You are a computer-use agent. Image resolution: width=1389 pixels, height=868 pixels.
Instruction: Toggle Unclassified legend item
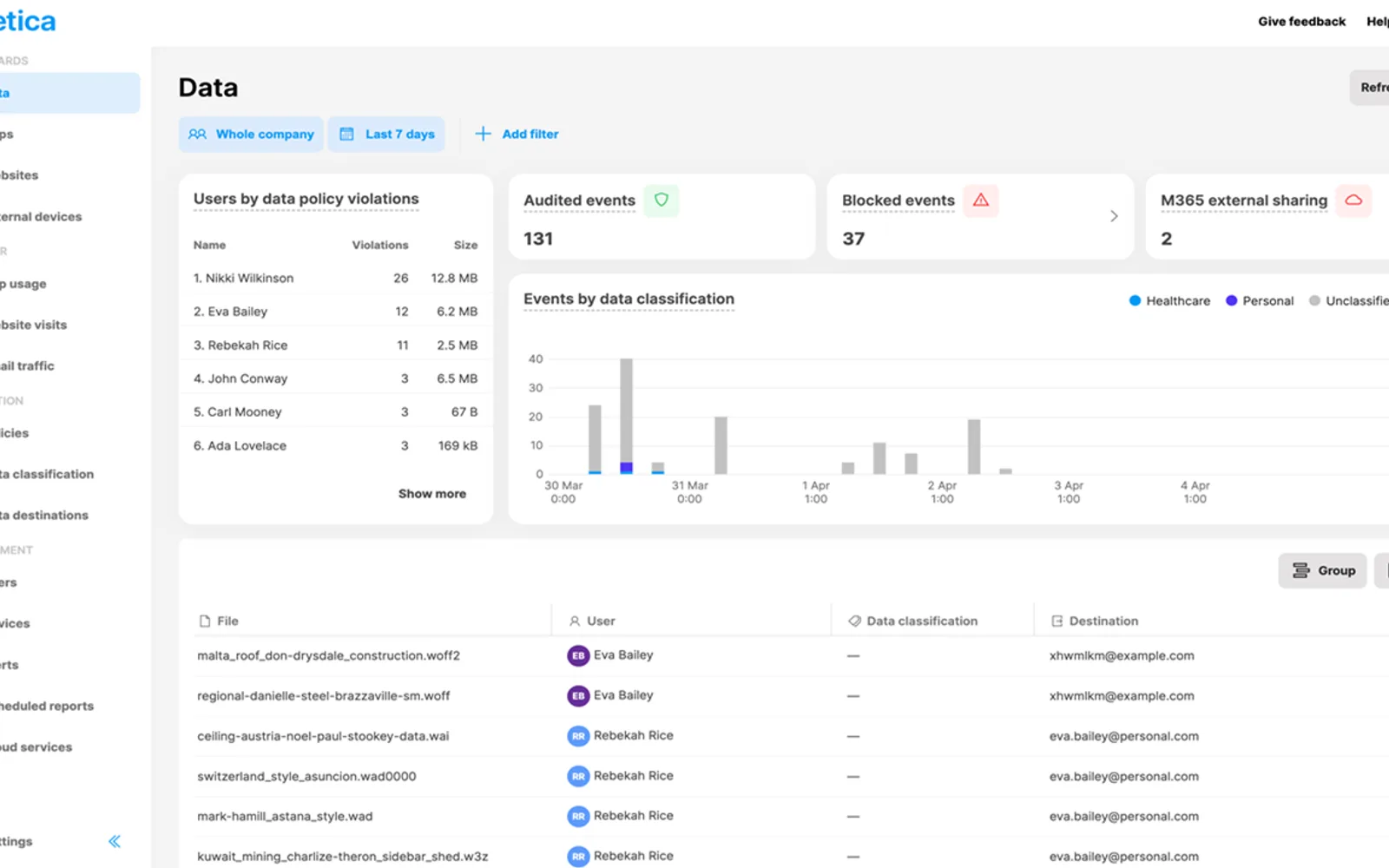(1349, 301)
